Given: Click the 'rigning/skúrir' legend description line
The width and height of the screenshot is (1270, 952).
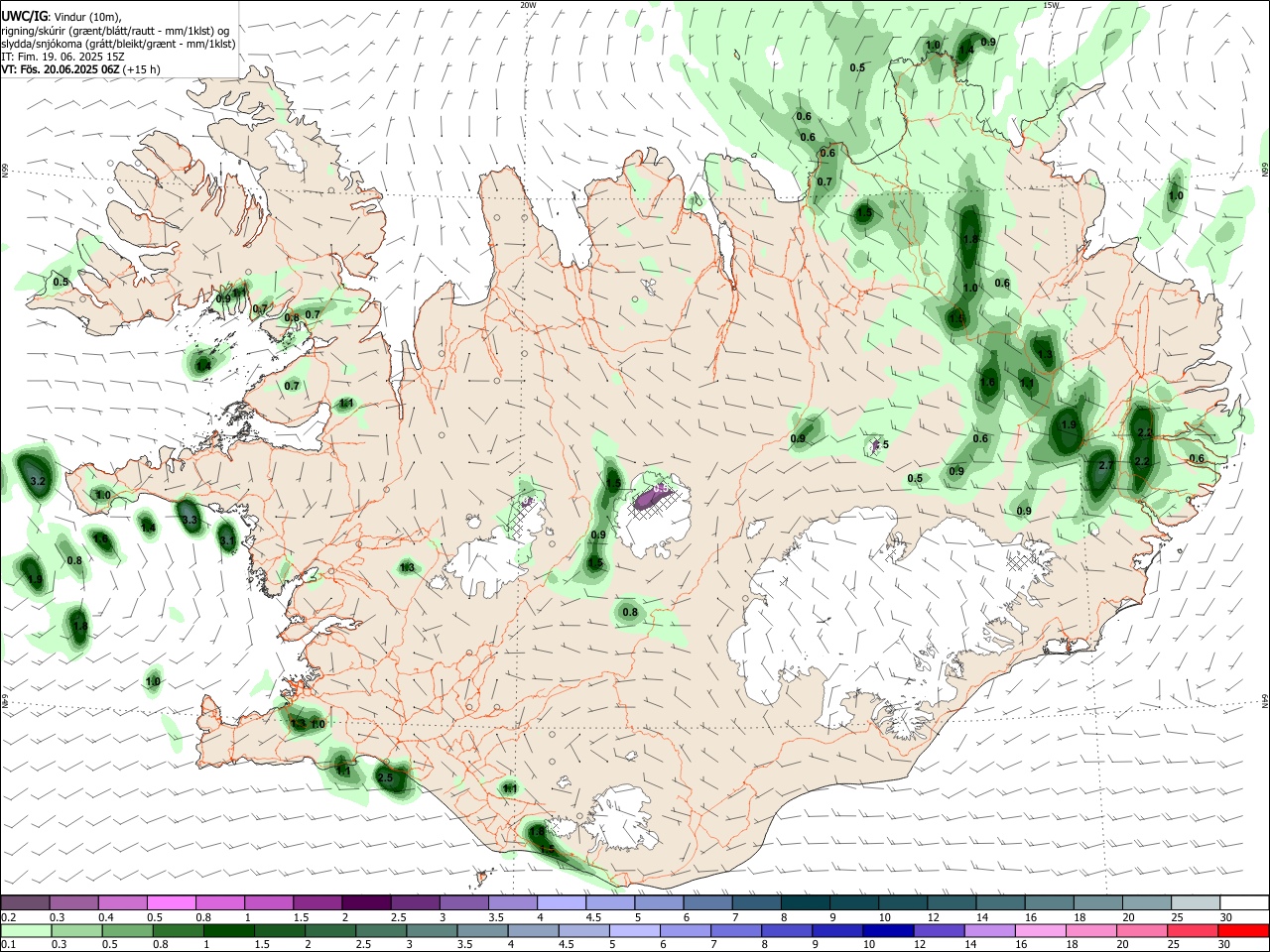Looking at the screenshot, I should tap(115, 30).
